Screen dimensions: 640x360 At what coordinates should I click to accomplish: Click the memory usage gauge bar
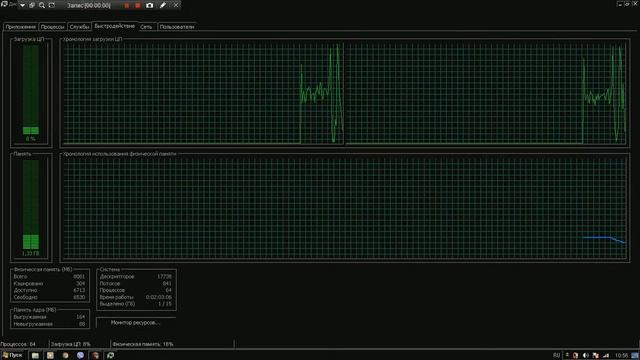tap(31, 204)
